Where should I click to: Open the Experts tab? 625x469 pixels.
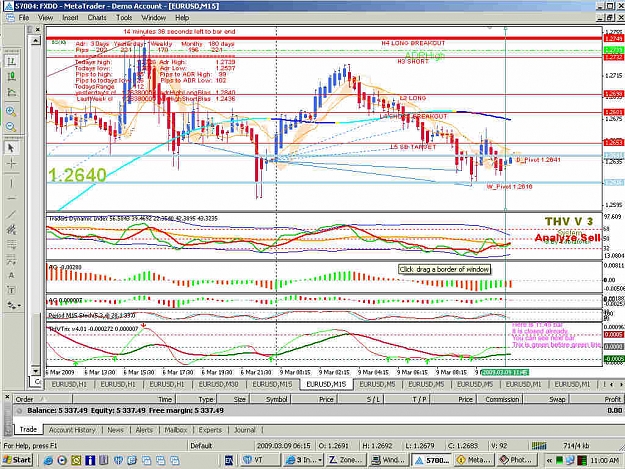pos(210,430)
